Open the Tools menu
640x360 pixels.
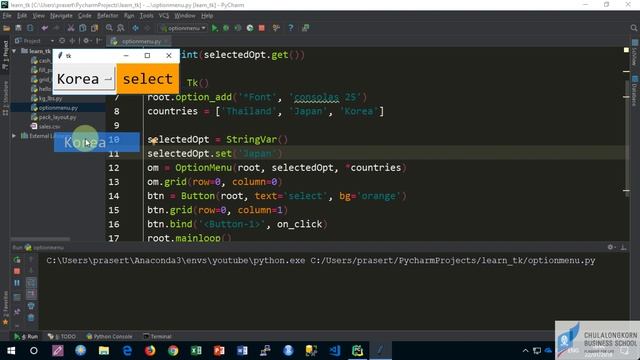pyautogui.click(x=147, y=16)
